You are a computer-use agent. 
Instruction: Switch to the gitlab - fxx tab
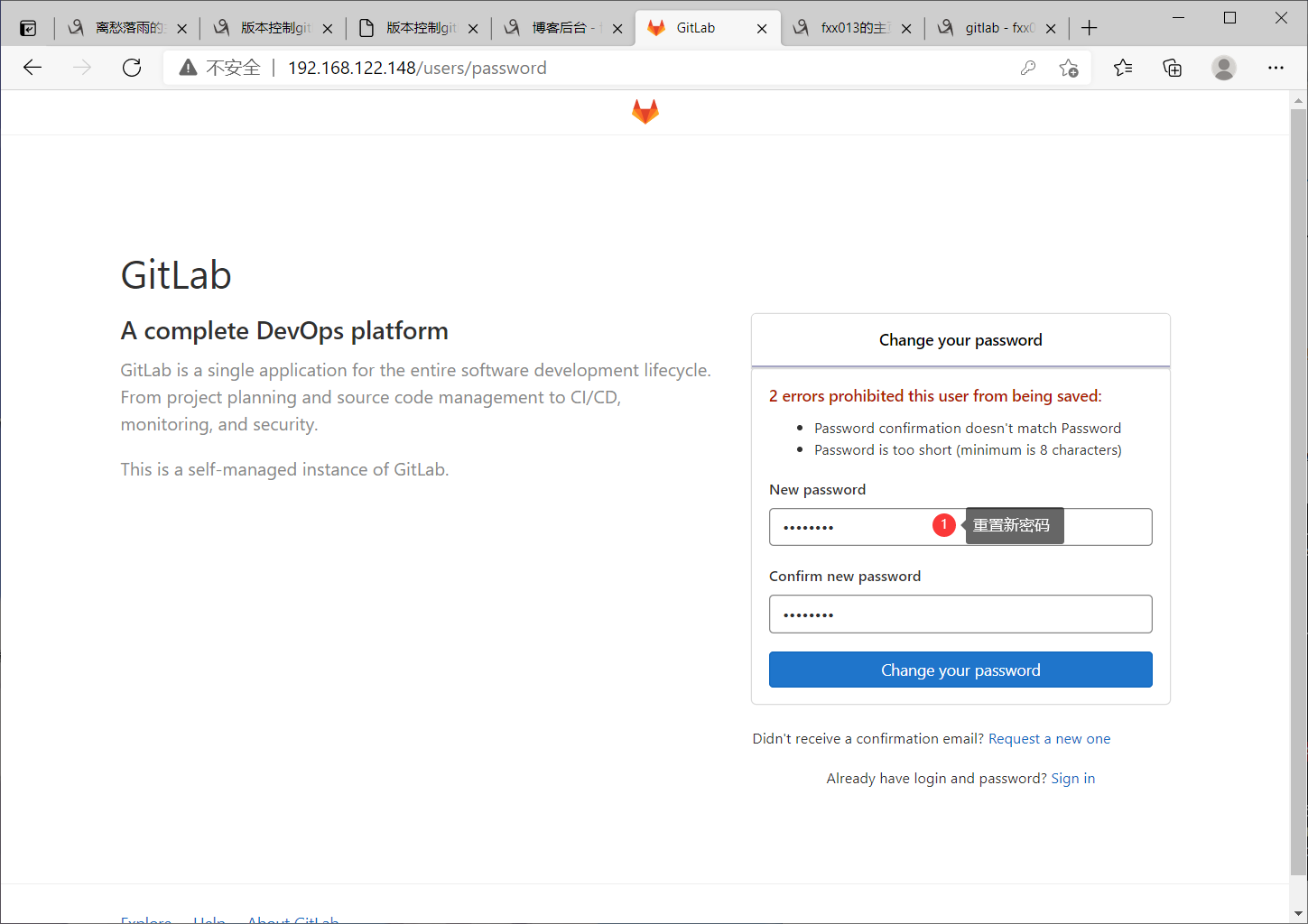click(x=995, y=28)
